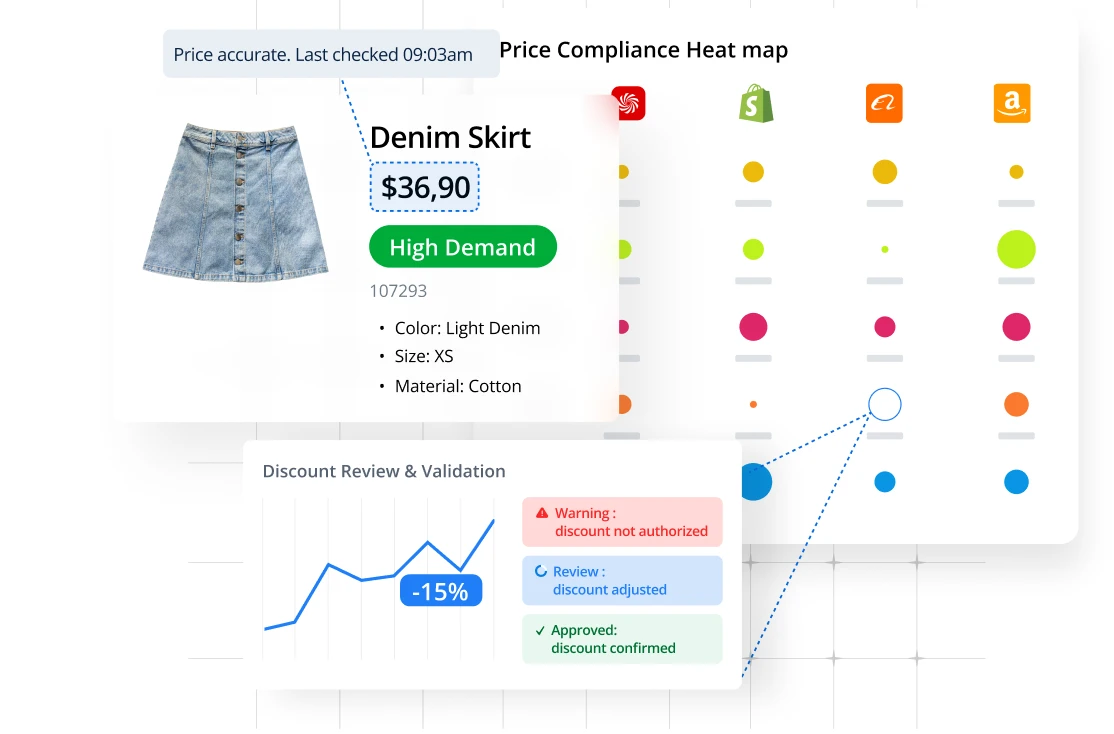The height and width of the screenshot is (734, 1114).
Task: Click the Amazon logo column header
Action: [x=1011, y=103]
